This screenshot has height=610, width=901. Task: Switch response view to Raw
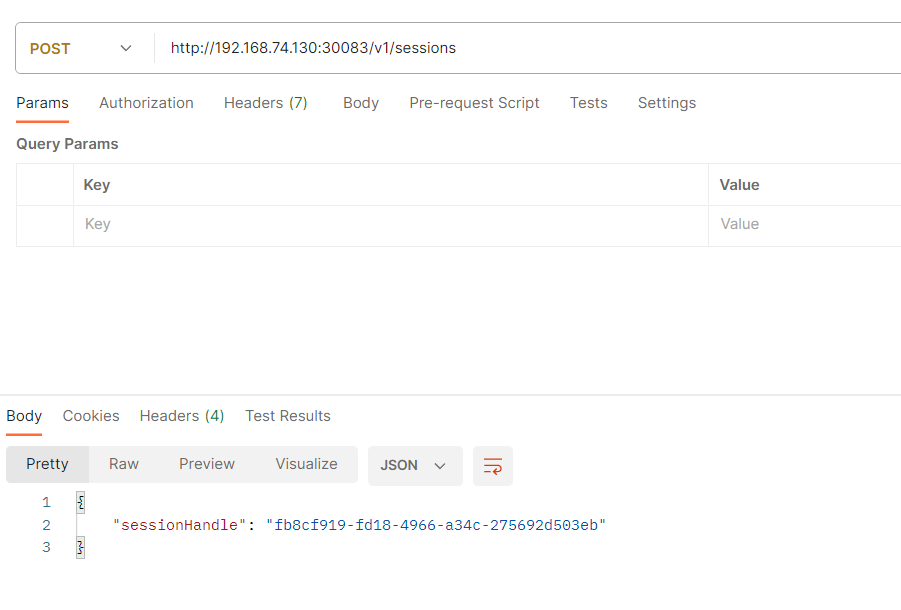pyautogui.click(x=124, y=464)
